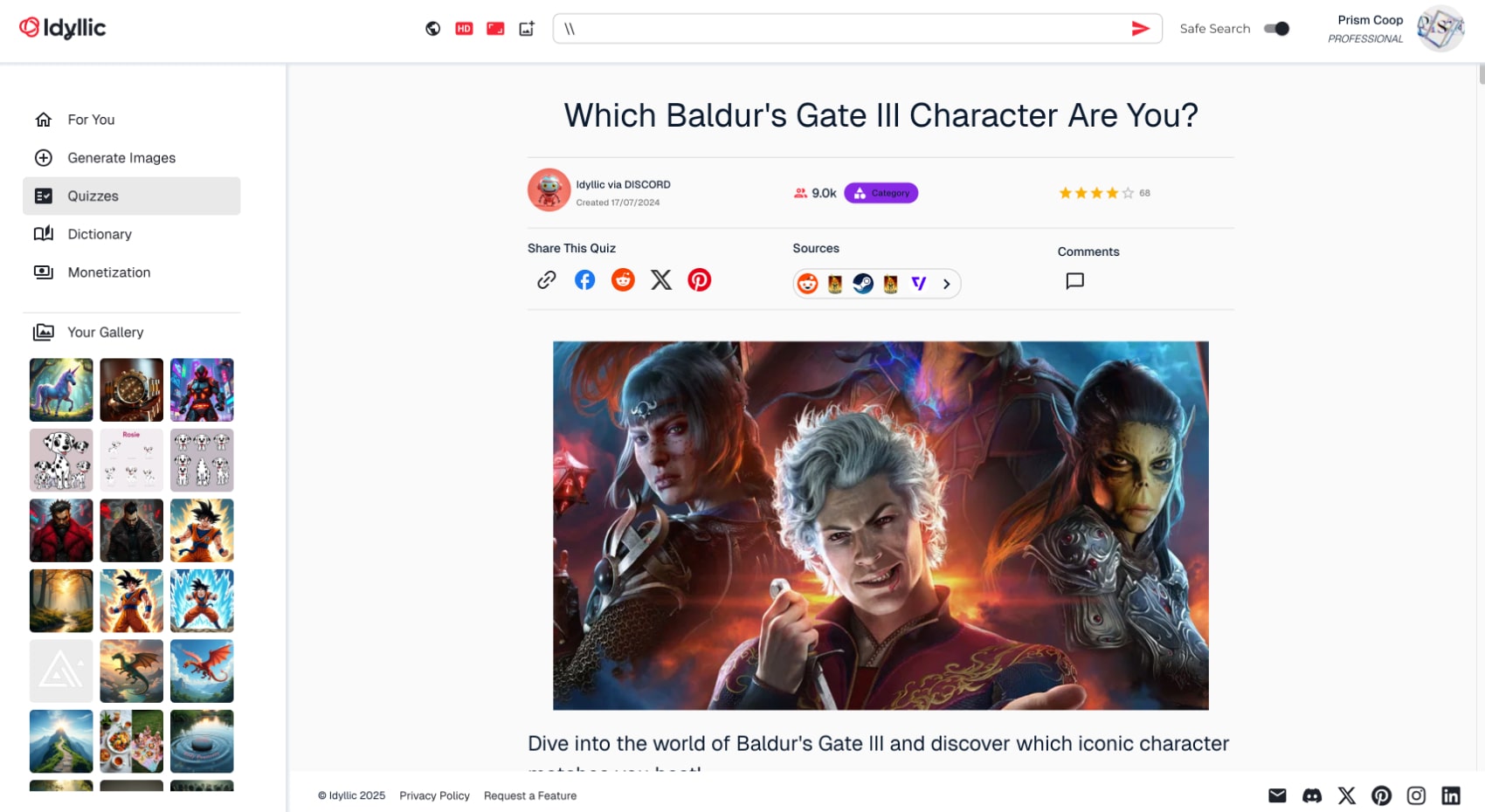Click Request a Feature link
Screen dimensions: 1485x812
click(x=530, y=795)
